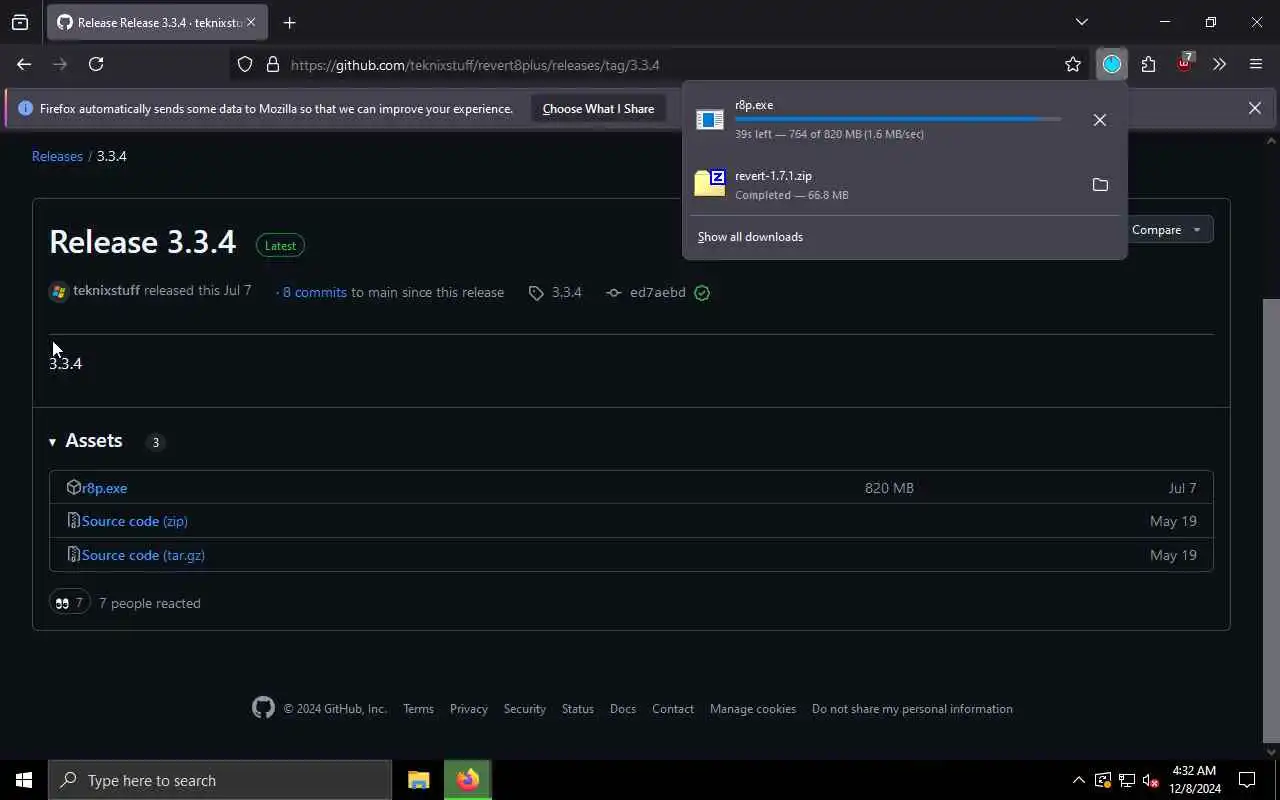Open the Compare dropdown

coord(1166,230)
